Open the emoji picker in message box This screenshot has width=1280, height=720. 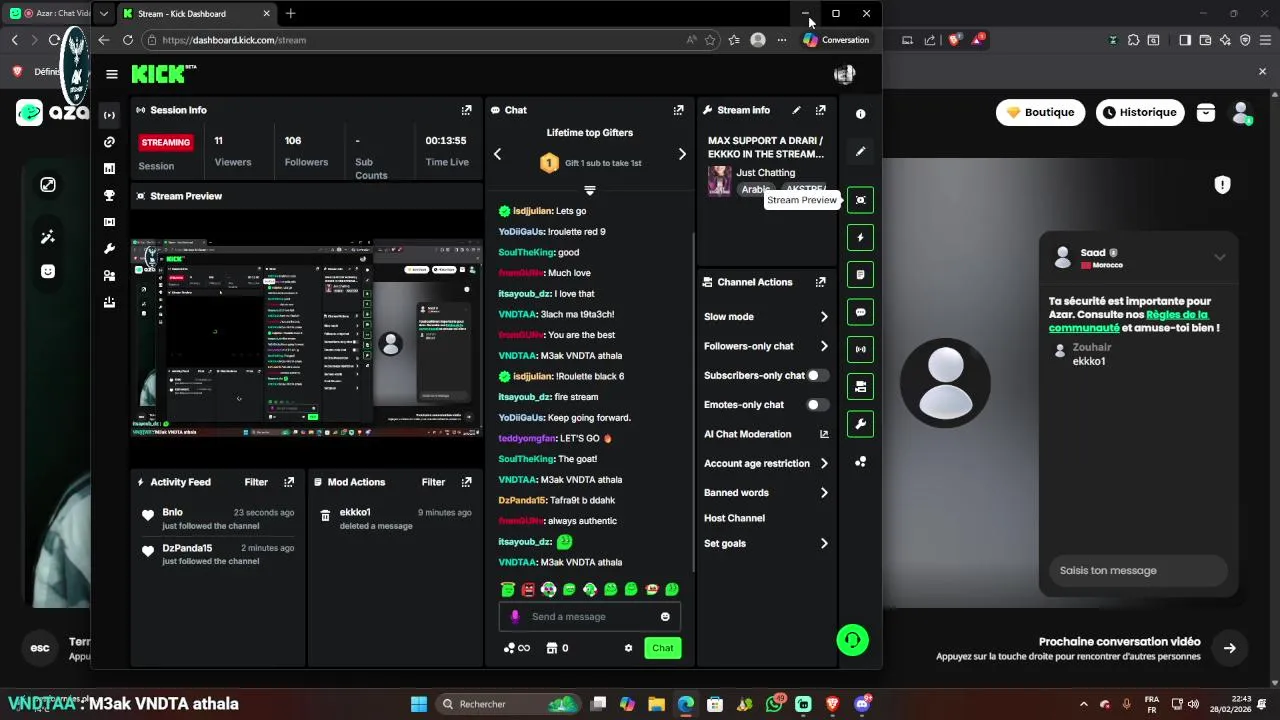click(x=665, y=617)
